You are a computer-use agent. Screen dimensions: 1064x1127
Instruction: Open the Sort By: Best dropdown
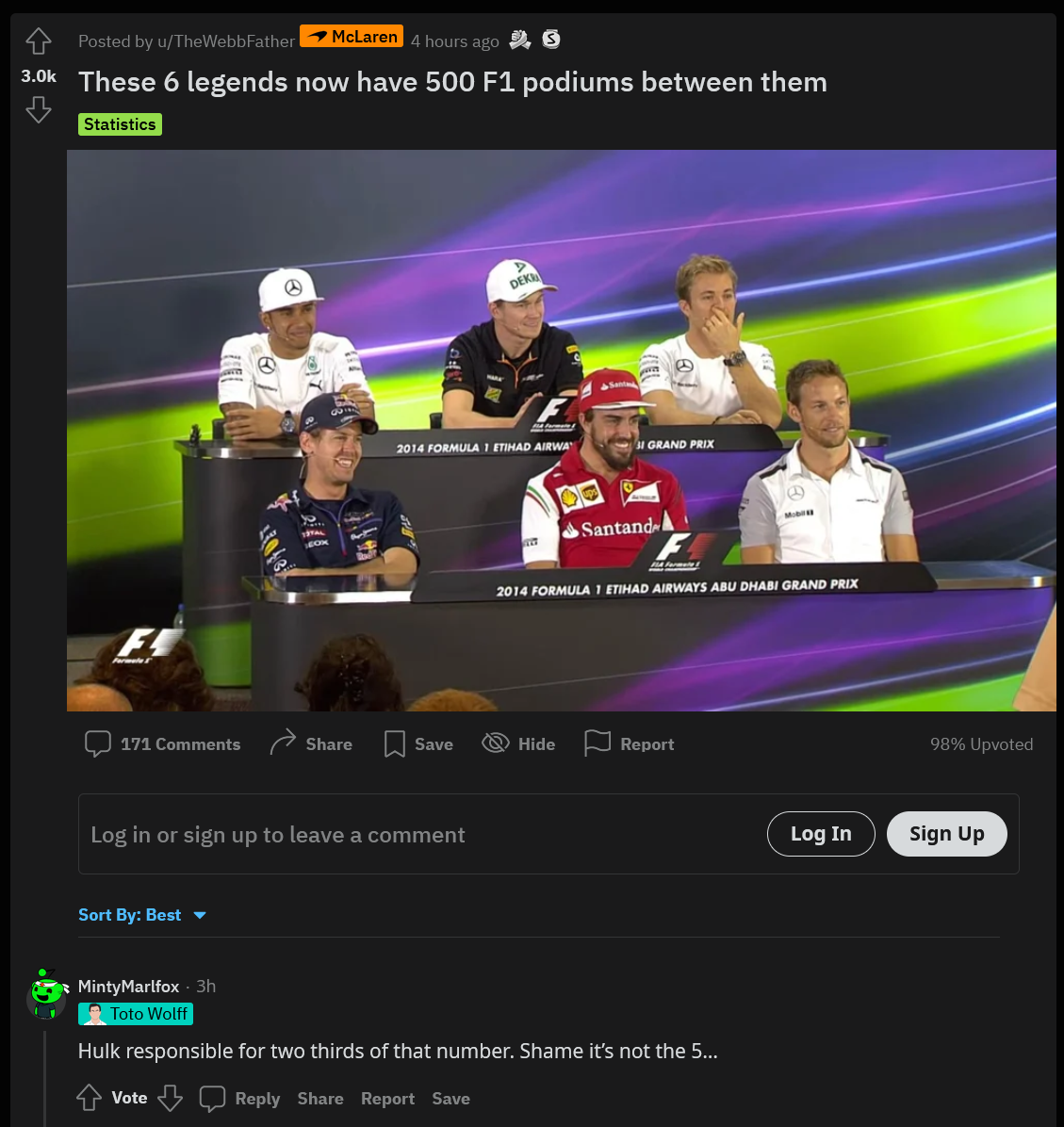point(142,915)
